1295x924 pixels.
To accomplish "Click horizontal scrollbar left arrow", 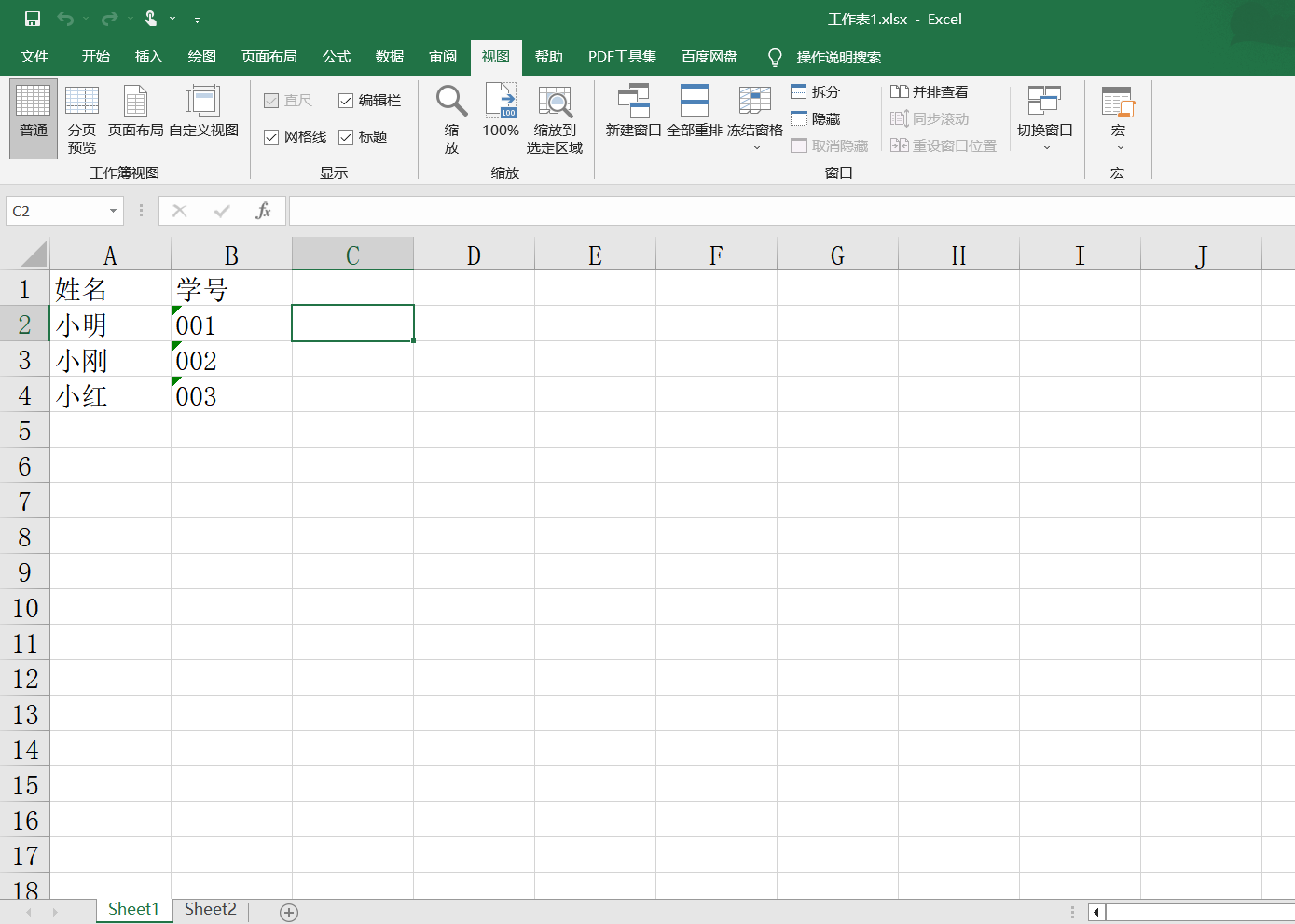I will 1096,913.
